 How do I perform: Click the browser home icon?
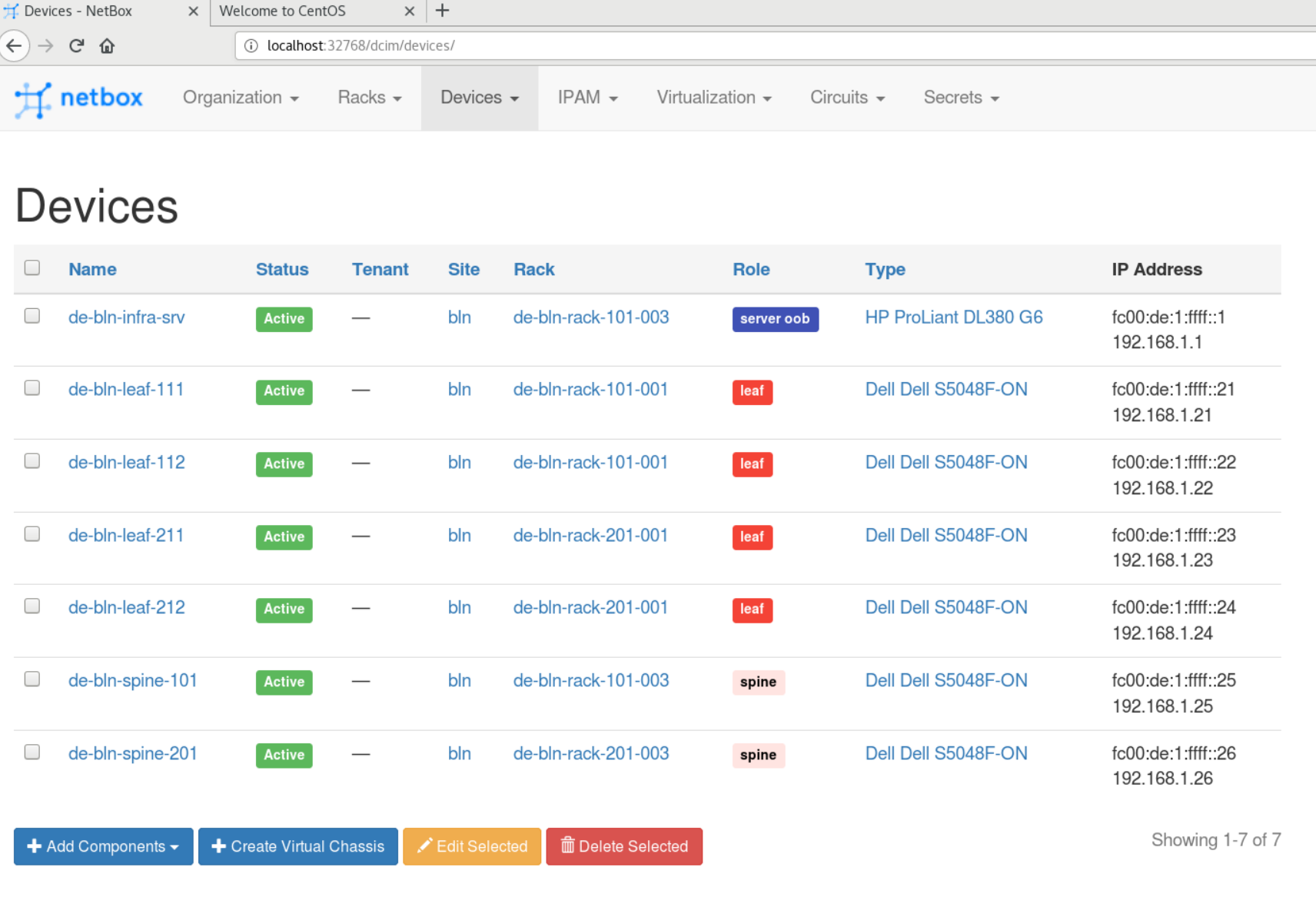click(x=107, y=45)
